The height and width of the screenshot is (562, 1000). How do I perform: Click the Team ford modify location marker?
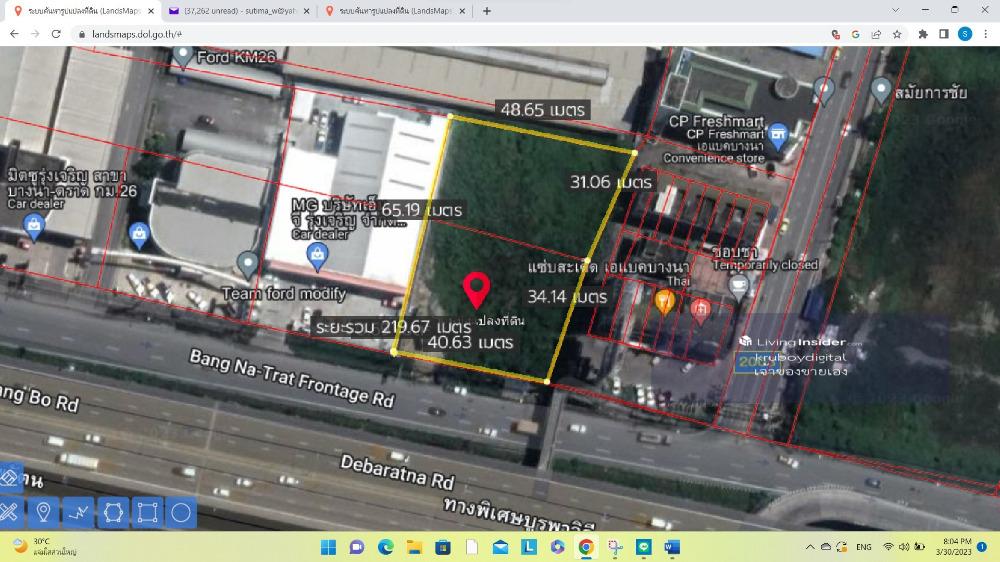pos(248,264)
